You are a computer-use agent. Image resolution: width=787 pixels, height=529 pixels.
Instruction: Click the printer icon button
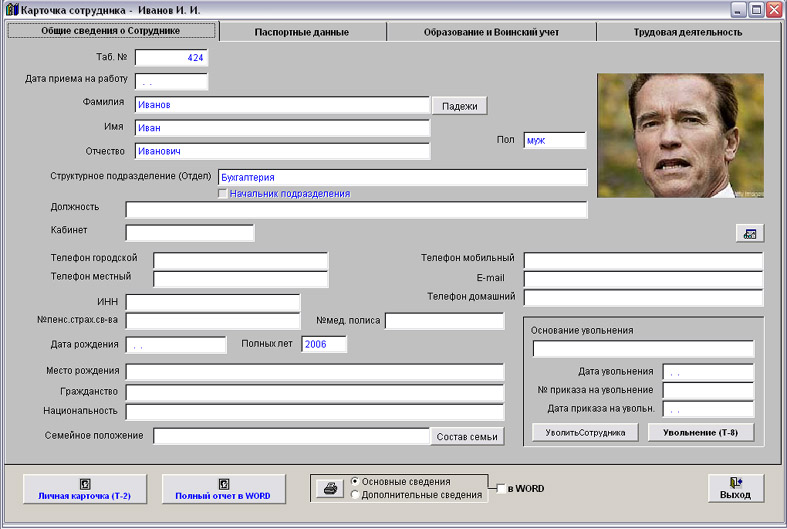point(328,489)
